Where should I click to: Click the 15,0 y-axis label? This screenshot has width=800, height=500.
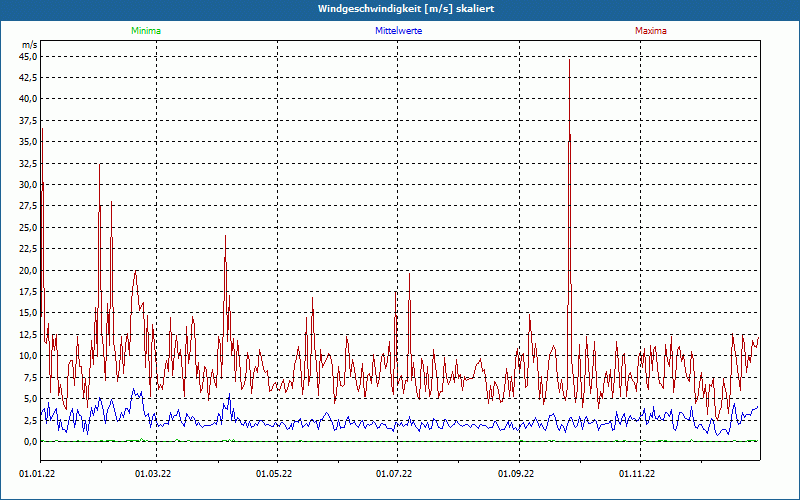(x=28, y=313)
